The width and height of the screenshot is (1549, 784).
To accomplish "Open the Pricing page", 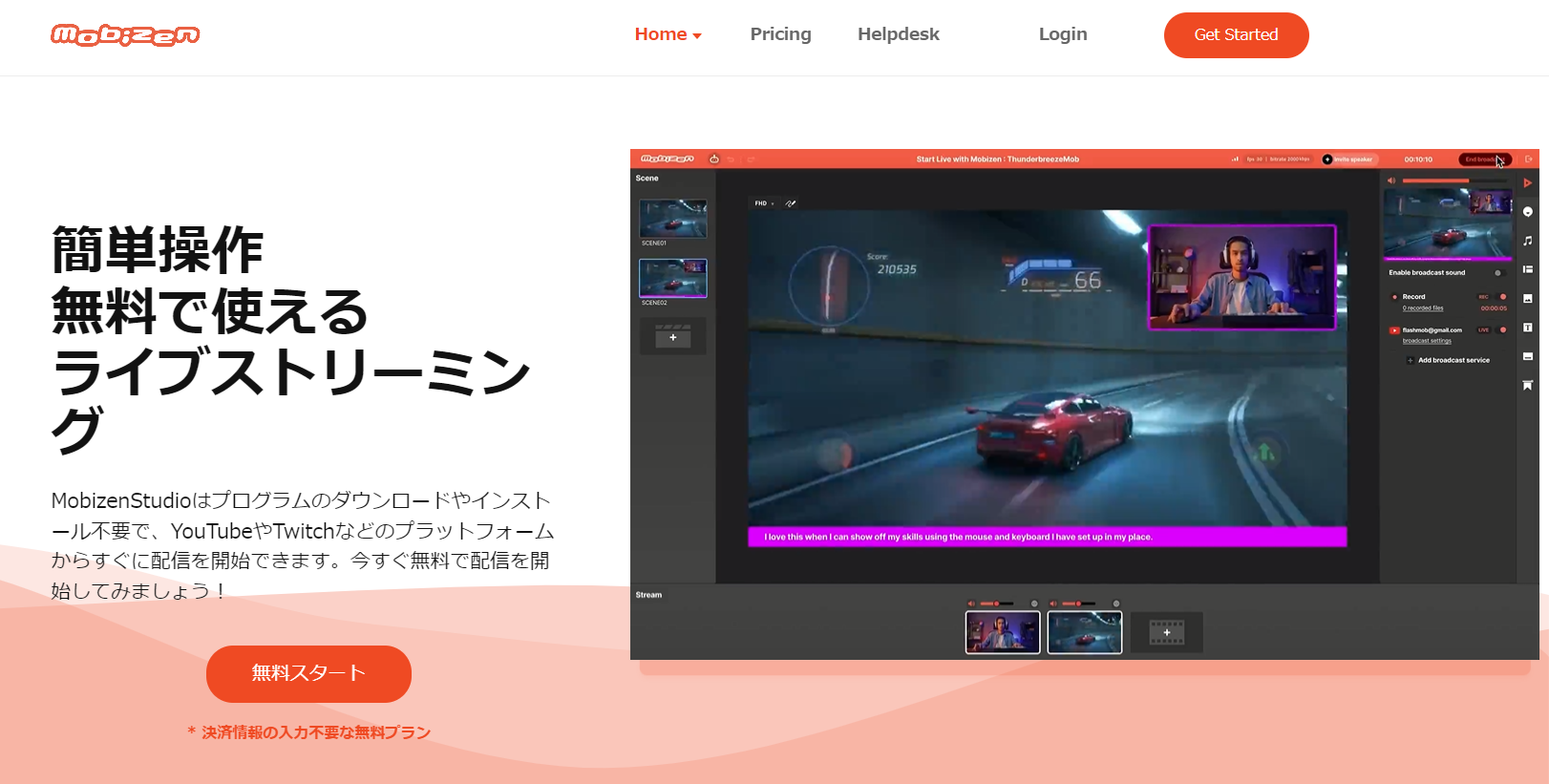I will (780, 34).
